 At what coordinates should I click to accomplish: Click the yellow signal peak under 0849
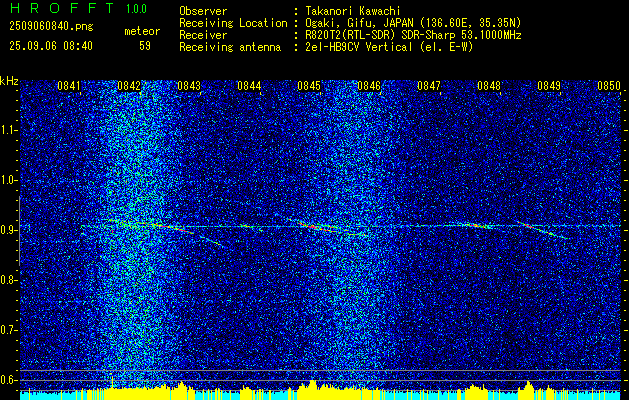point(529,385)
